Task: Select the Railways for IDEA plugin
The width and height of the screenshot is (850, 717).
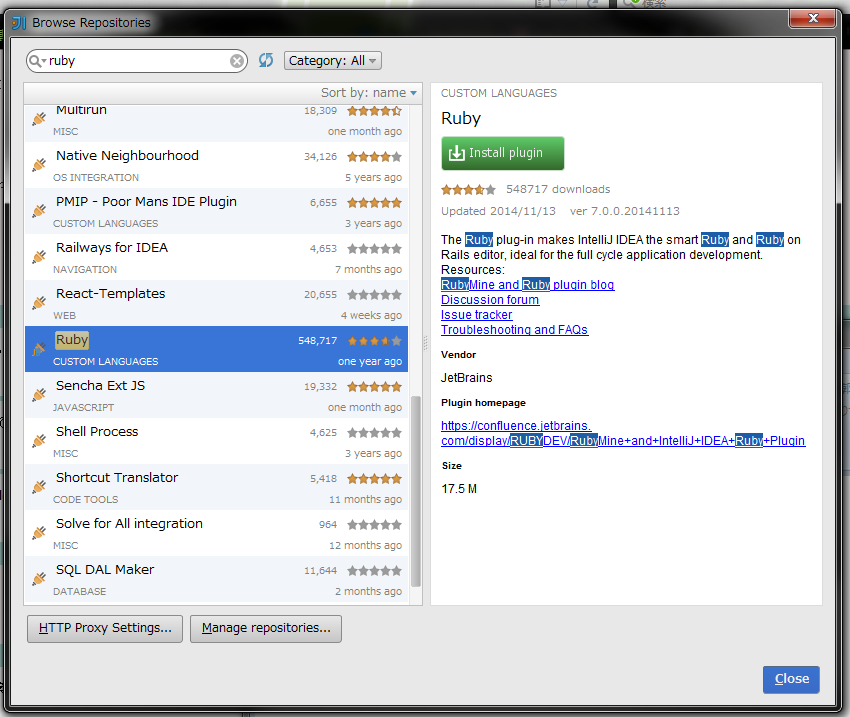Action: pos(216,257)
